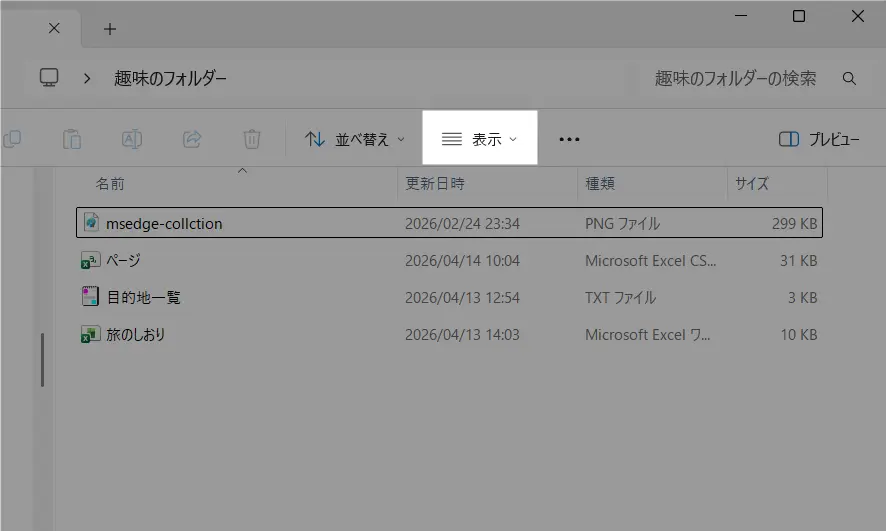
Task: Click the Rename toolbar icon
Action: point(132,139)
